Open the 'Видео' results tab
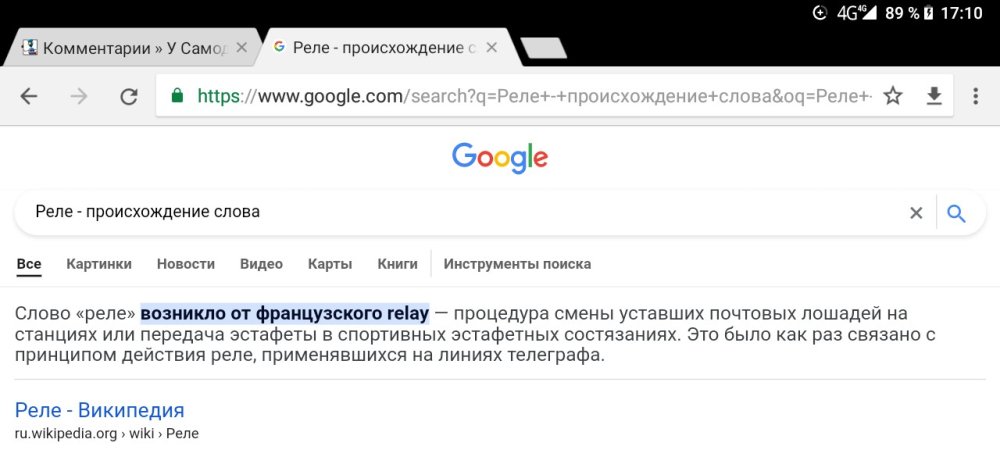This screenshot has width=1000, height=450. click(261, 264)
